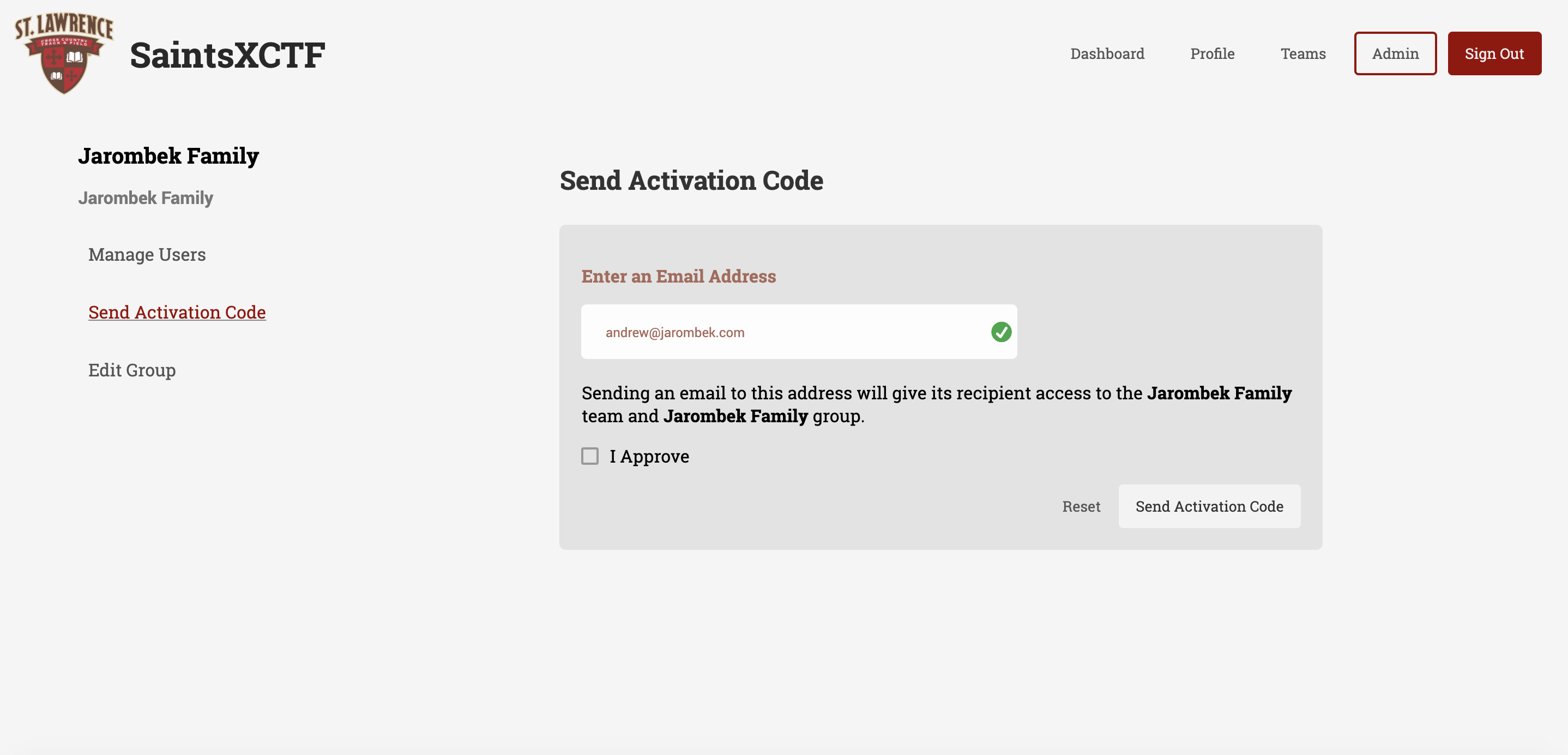
Task: Go to the Profile page
Action: (1212, 53)
